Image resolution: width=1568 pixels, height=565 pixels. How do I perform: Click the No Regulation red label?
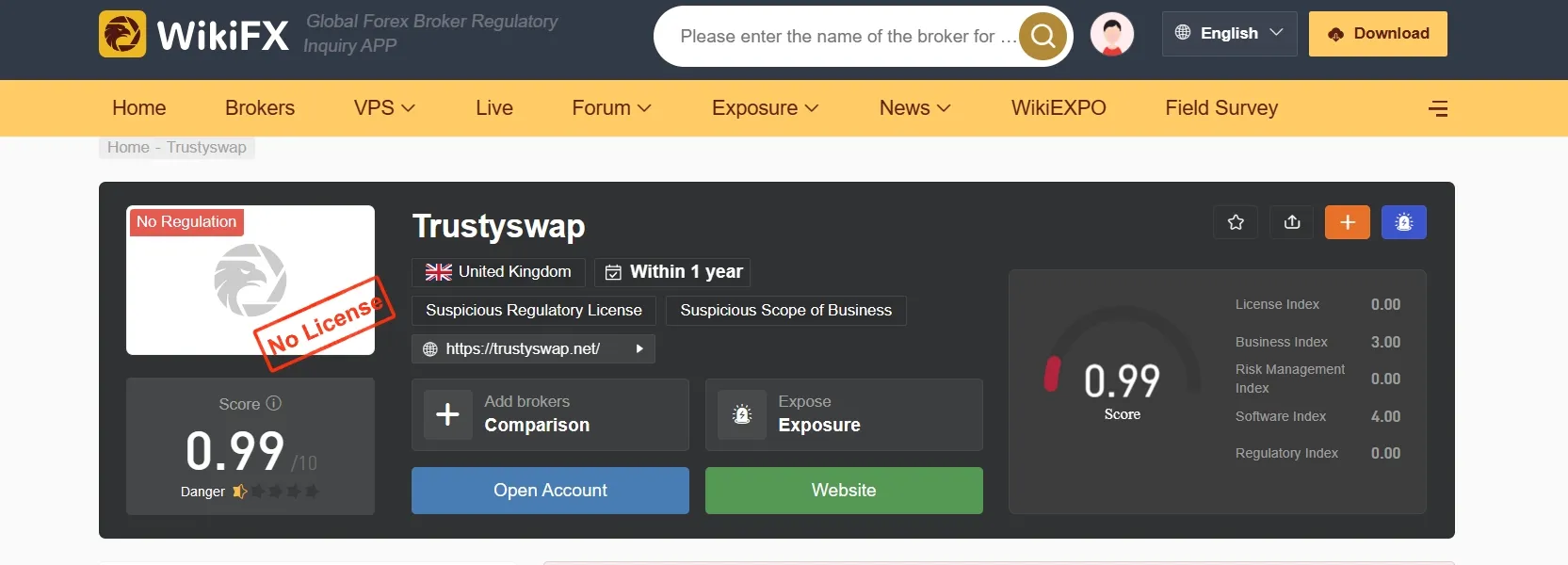click(x=186, y=221)
